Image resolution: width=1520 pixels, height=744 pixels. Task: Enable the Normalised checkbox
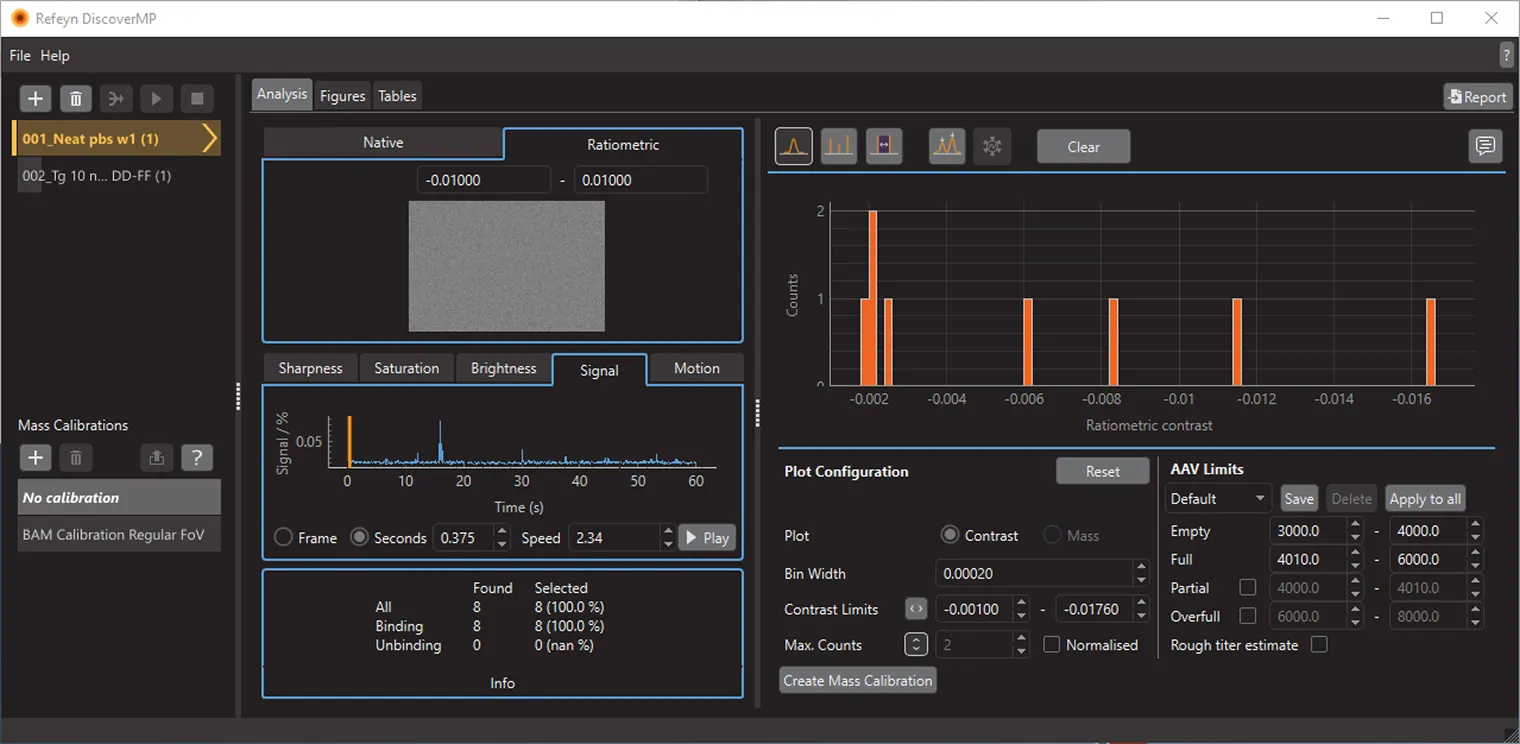point(1051,645)
